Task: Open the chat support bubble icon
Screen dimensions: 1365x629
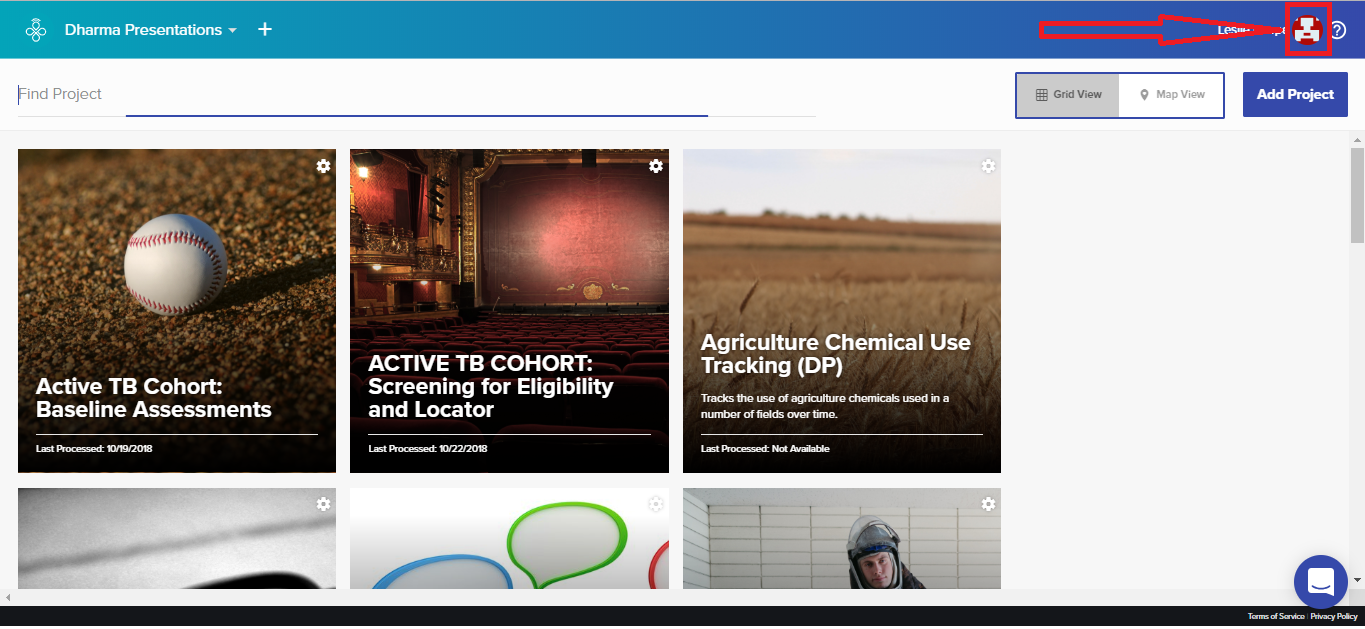Action: coord(1320,582)
